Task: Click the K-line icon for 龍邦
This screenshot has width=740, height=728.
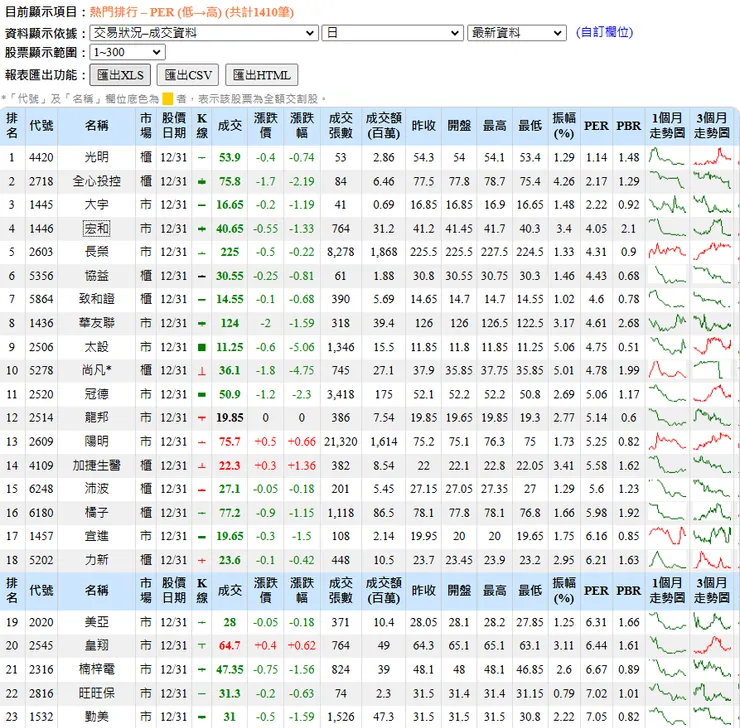Action: [202, 418]
